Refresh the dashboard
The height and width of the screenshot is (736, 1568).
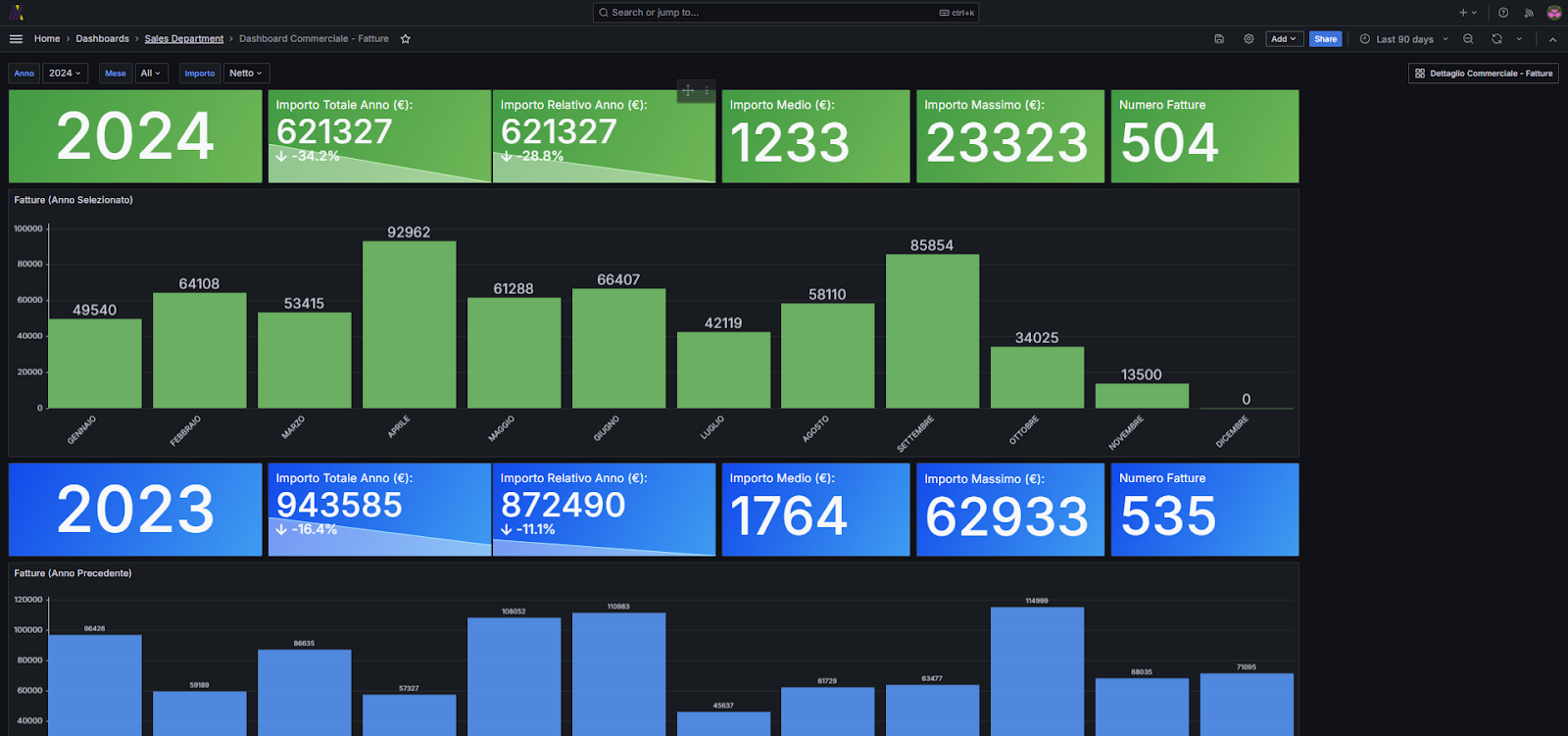pos(1496,39)
